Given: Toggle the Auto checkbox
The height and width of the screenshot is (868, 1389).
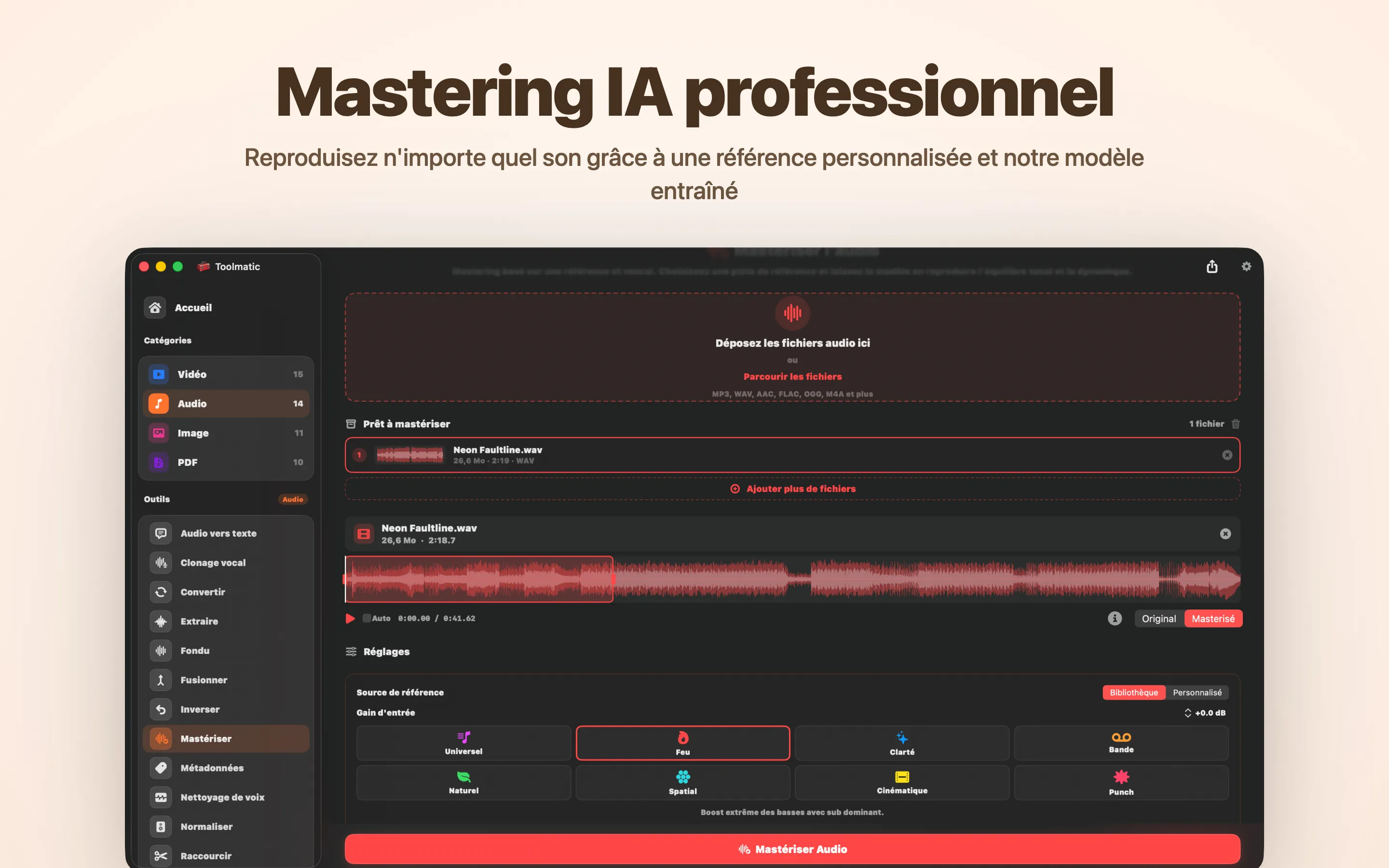Looking at the screenshot, I should click(367, 618).
